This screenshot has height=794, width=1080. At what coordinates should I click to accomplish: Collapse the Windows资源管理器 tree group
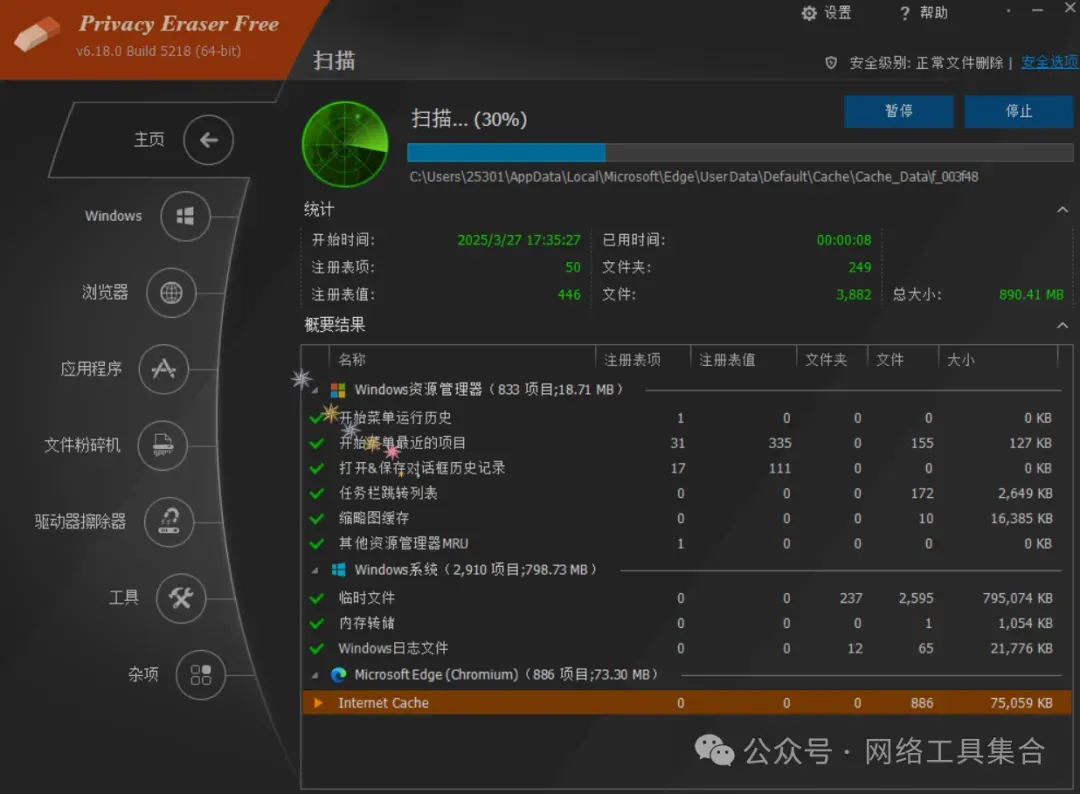pos(315,391)
